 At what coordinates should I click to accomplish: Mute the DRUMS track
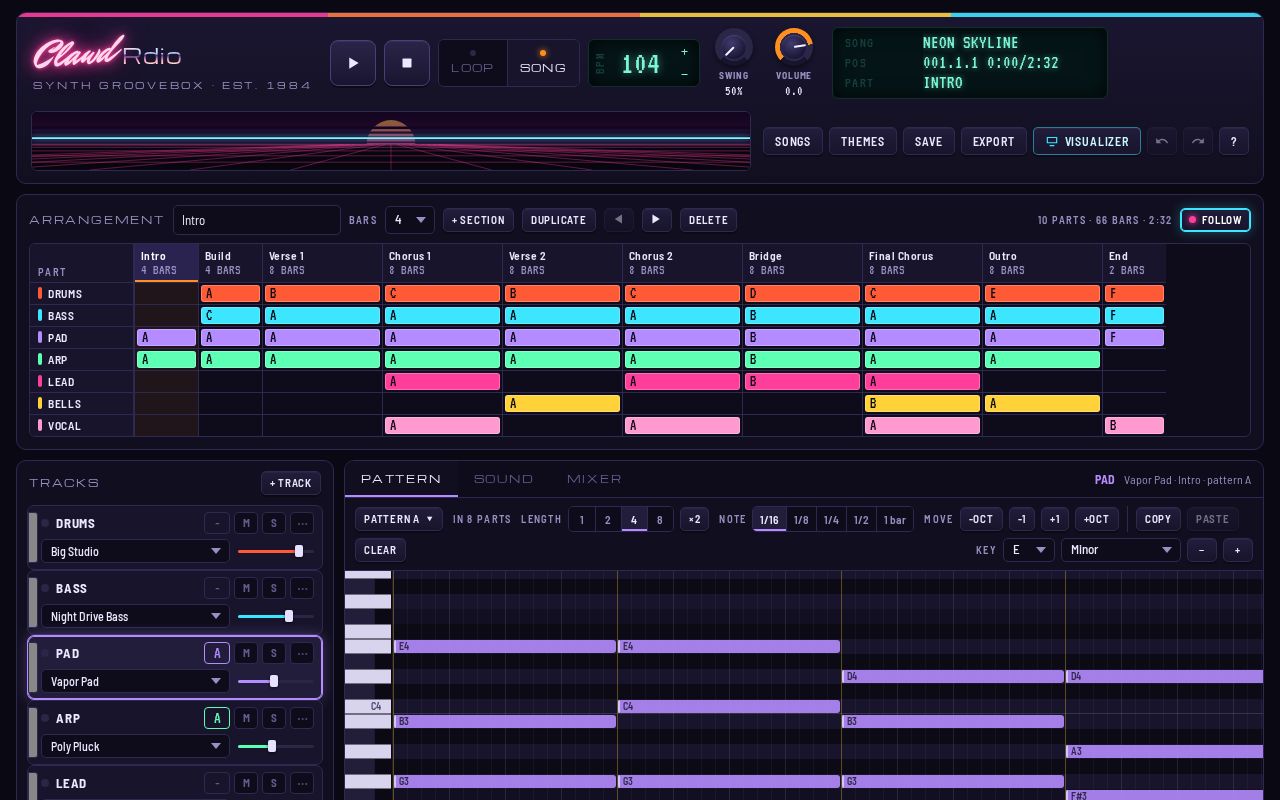pos(246,523)
